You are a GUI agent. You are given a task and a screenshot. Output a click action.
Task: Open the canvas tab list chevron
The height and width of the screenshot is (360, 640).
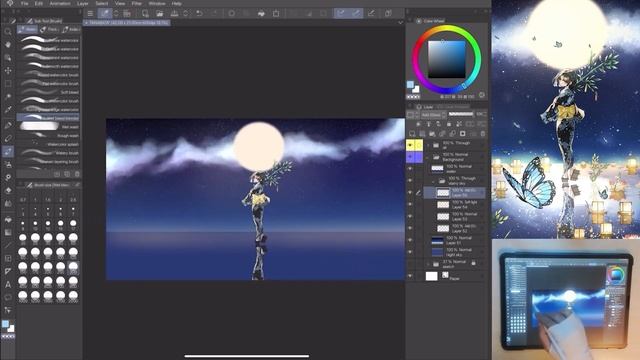point(400,22)
